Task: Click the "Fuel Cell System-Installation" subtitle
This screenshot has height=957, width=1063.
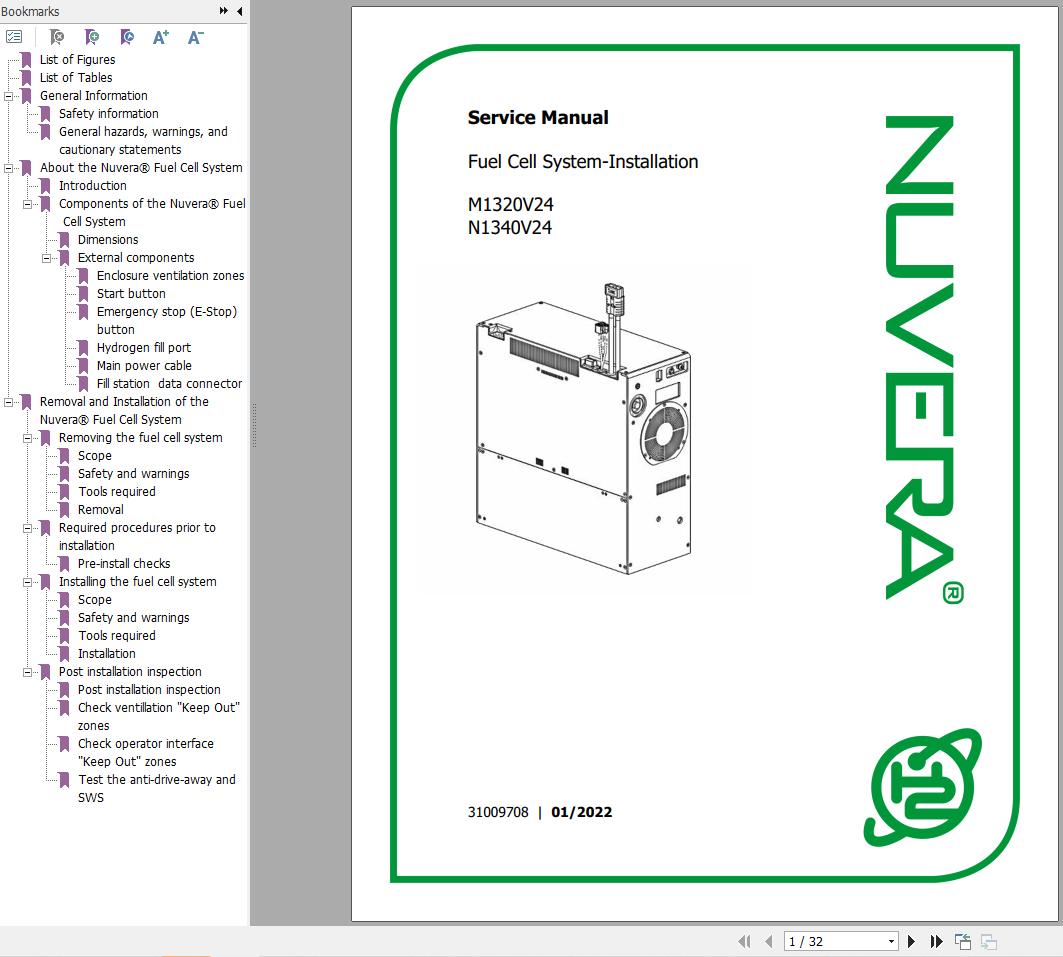Action: [582, 161]
